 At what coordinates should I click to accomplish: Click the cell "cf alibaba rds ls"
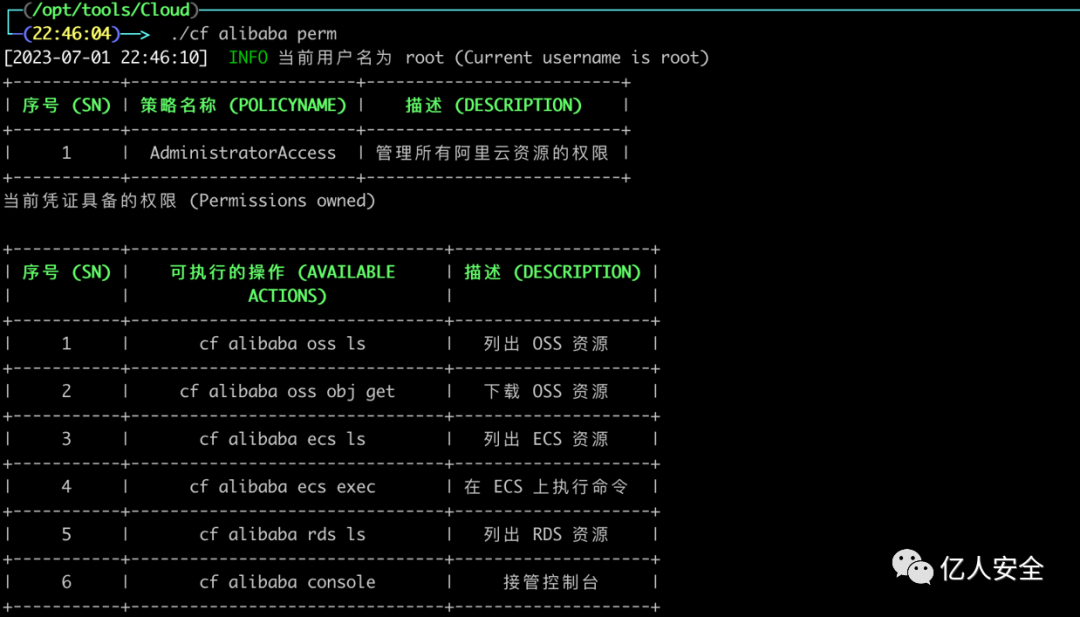[x=282, y=534]
